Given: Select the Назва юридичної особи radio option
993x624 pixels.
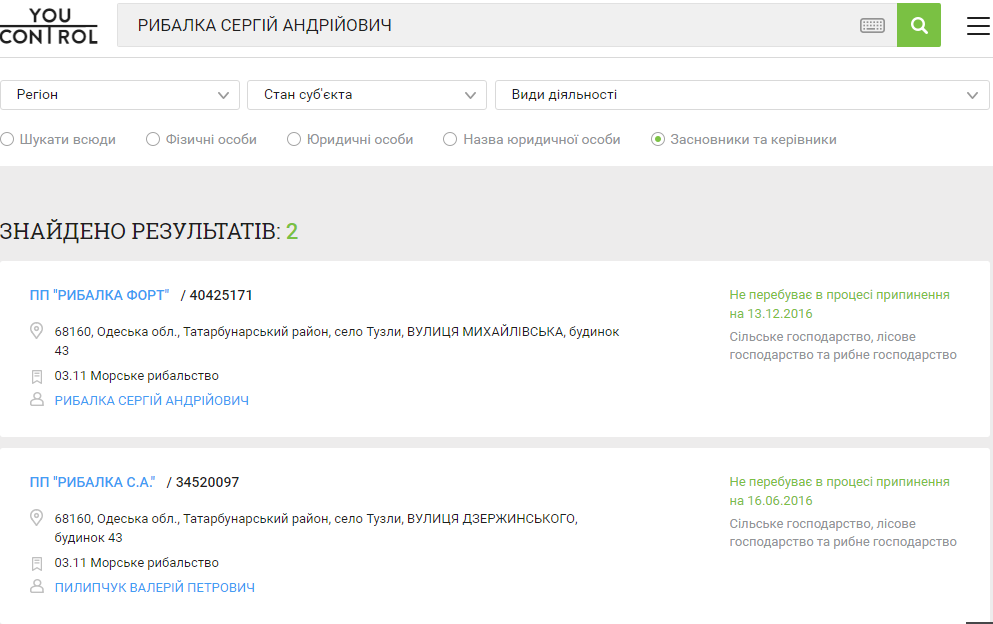Looking at the screenshot, I should pyautogui.click(x=450, y=140).
